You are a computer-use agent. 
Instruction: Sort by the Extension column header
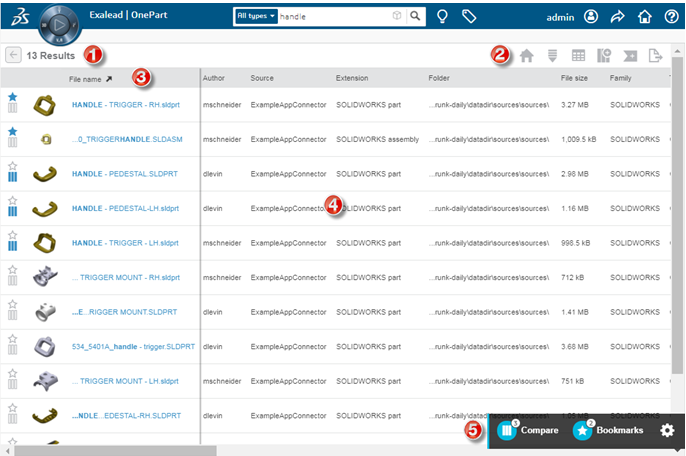pyautogui.click(x=352, y=78)
